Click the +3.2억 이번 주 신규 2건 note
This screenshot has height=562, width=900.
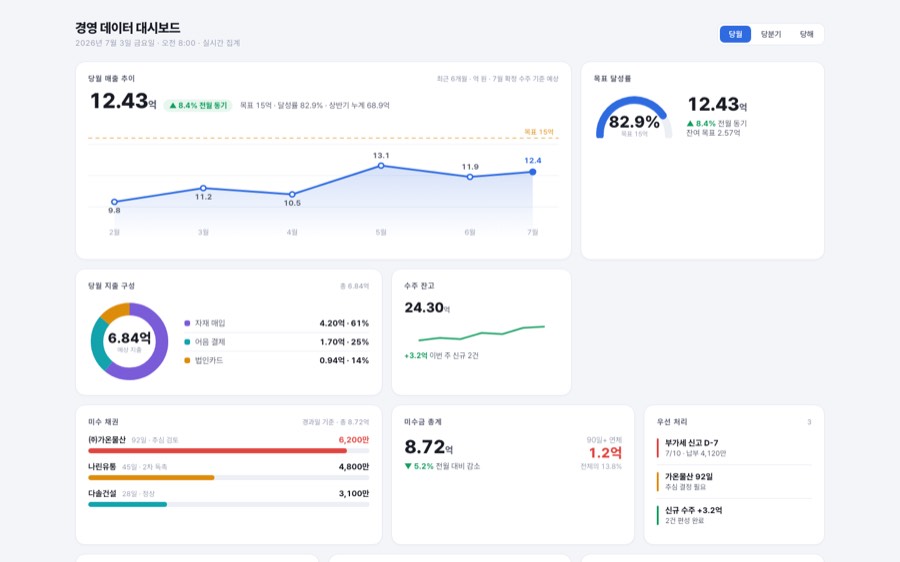point(441,356)
